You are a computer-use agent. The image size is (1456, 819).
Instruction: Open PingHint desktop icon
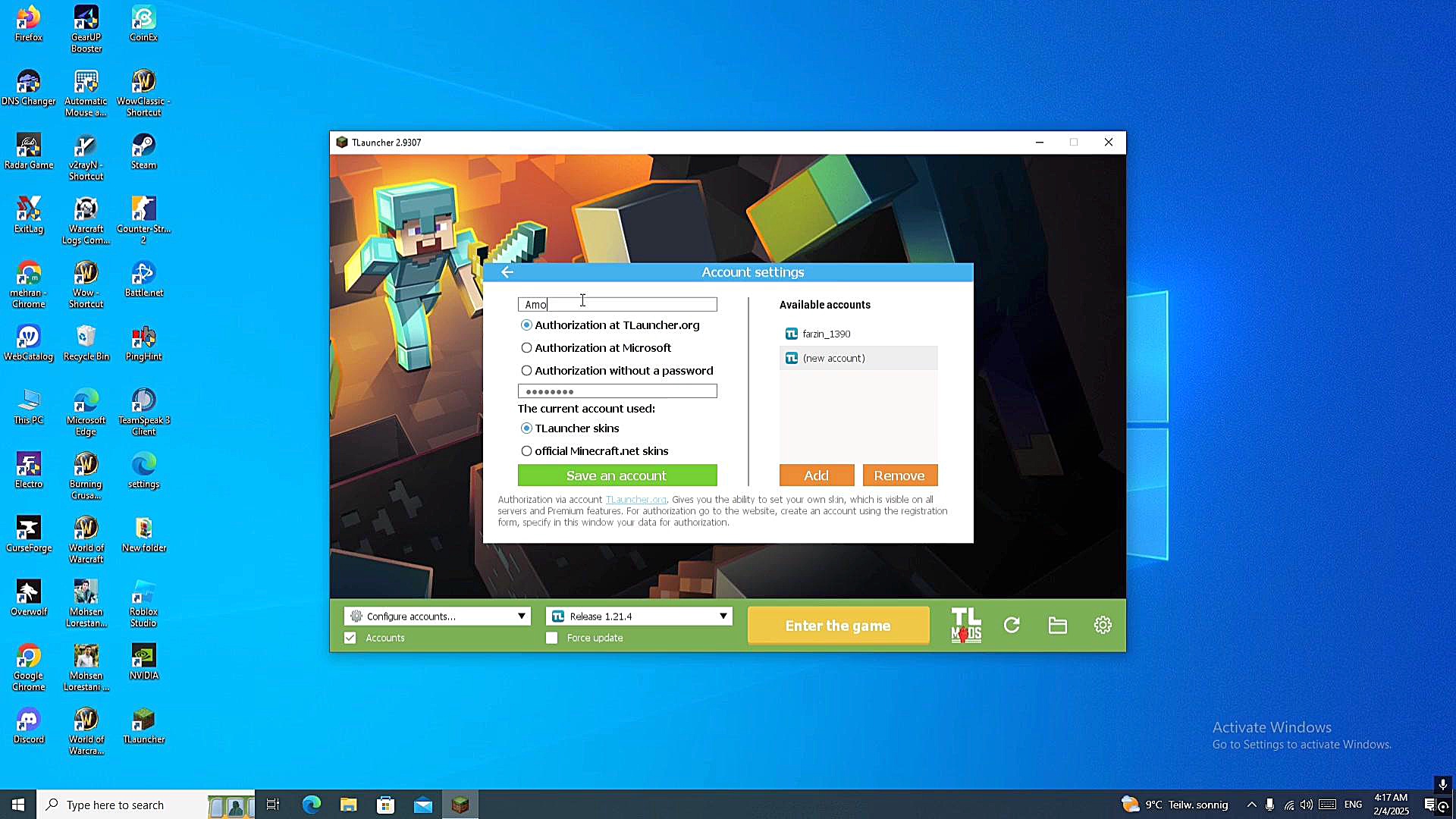143,343
